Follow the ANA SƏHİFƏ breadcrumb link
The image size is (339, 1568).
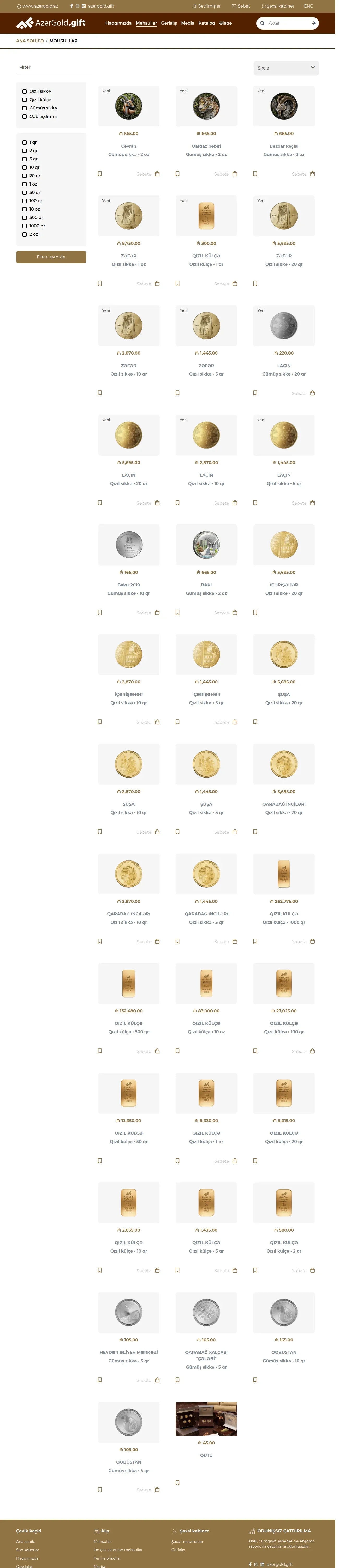[30, 41]
